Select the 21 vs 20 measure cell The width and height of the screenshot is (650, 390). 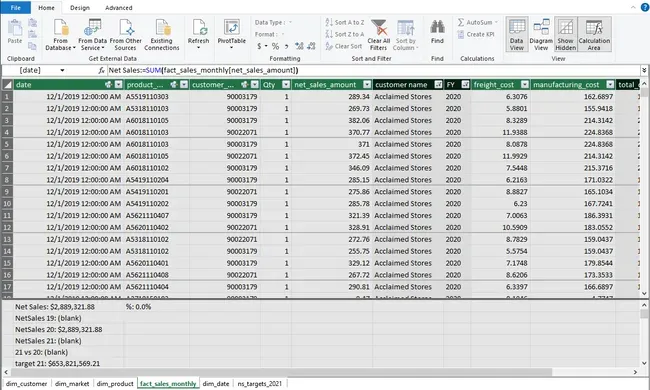coord(68,352)
